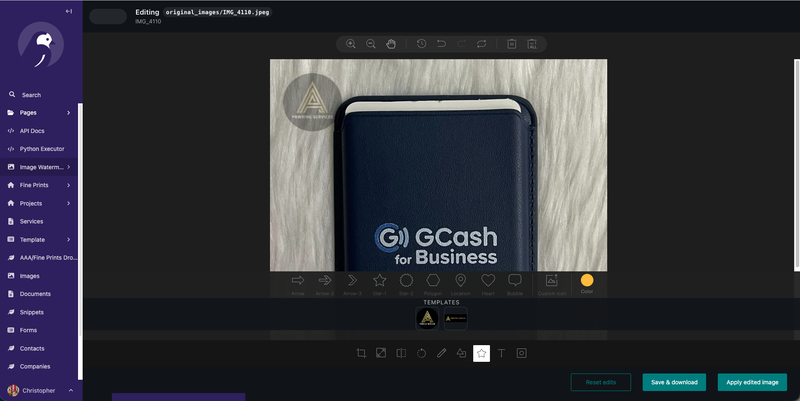Open the edit history clock icon
800x401 pixels.
421,44
